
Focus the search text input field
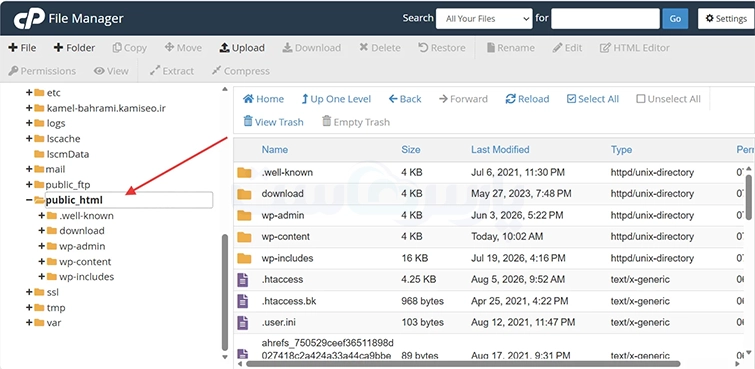click(x=605, y=19)
